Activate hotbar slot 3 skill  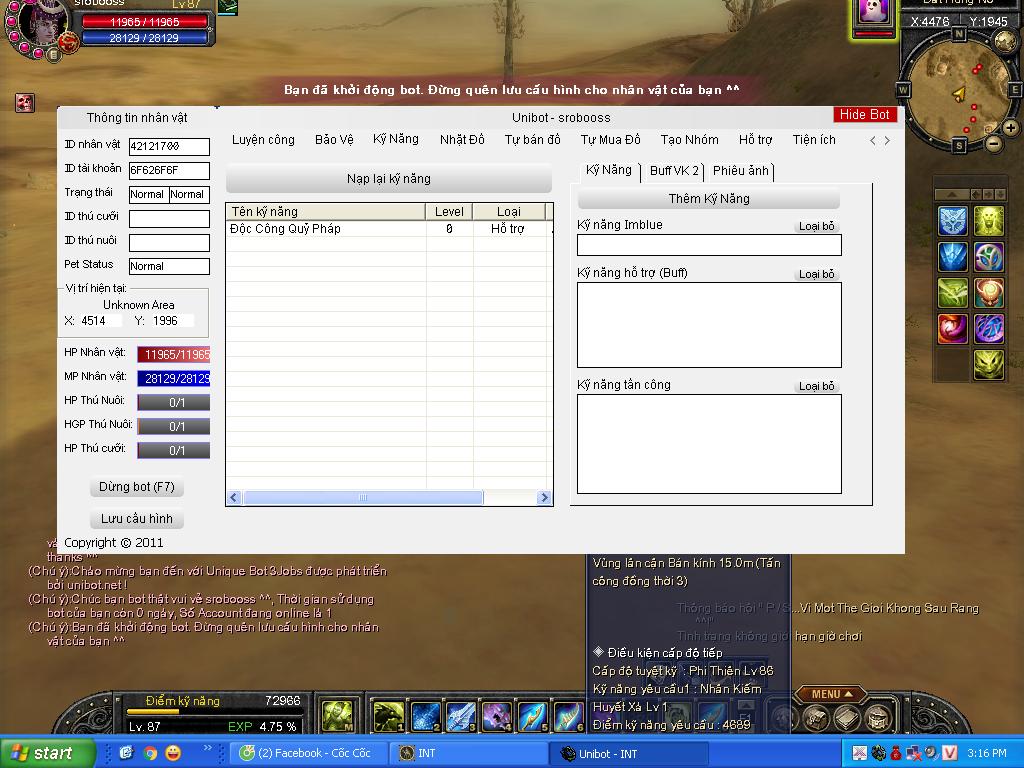pos(461,716)
